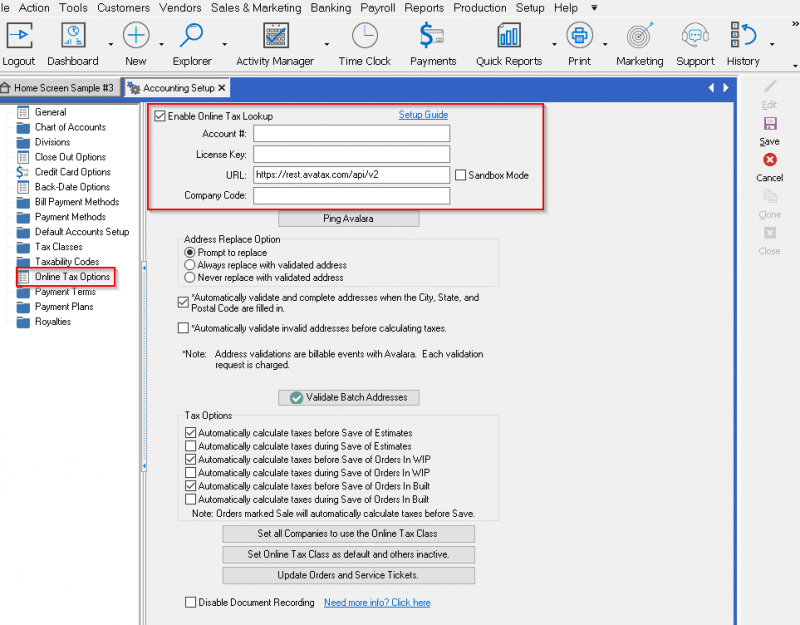
Task: Toggle calculate taxes before Save of Estimates
Action: click(x=190, y=433)
